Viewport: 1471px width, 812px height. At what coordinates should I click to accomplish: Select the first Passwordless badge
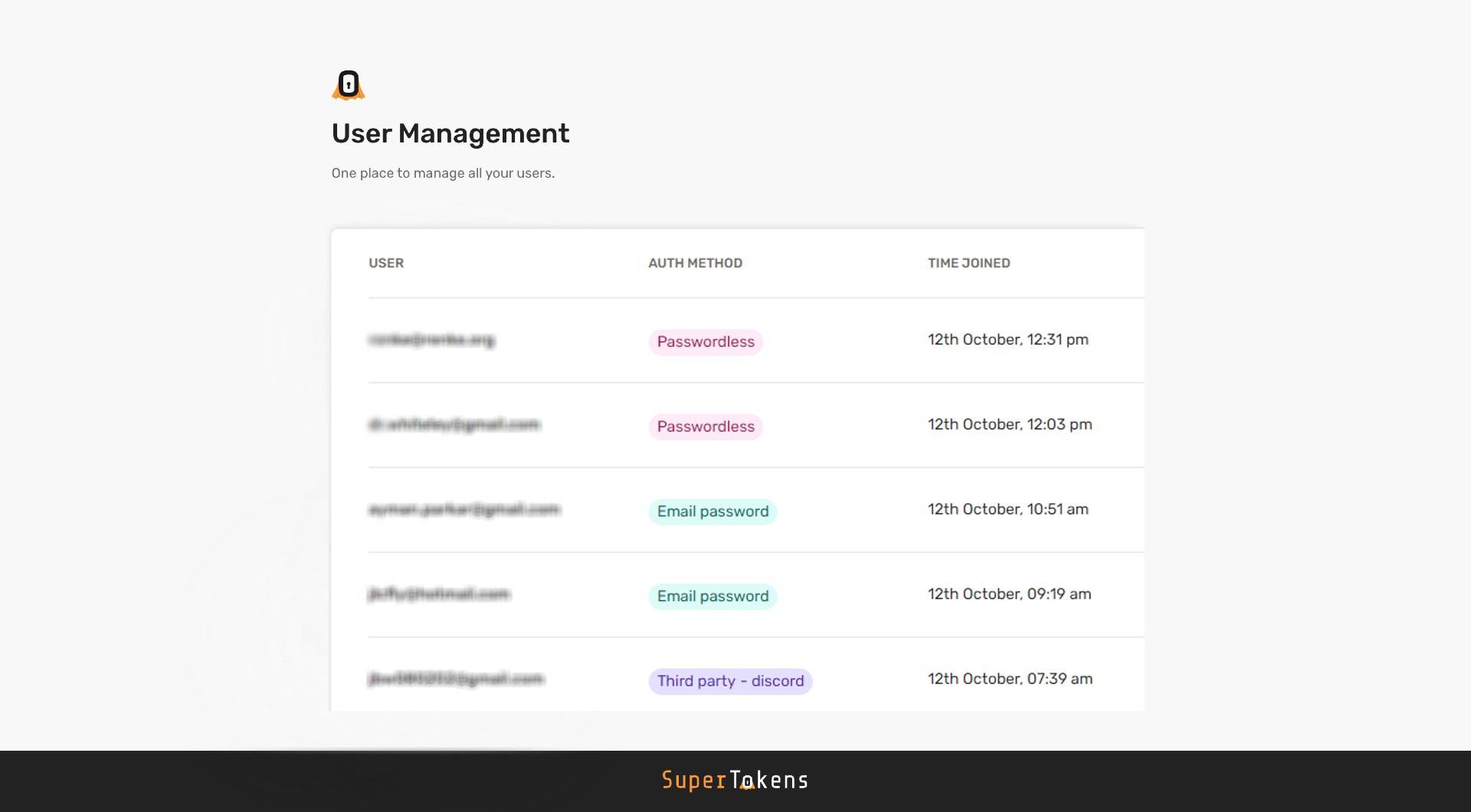point(705,342)
